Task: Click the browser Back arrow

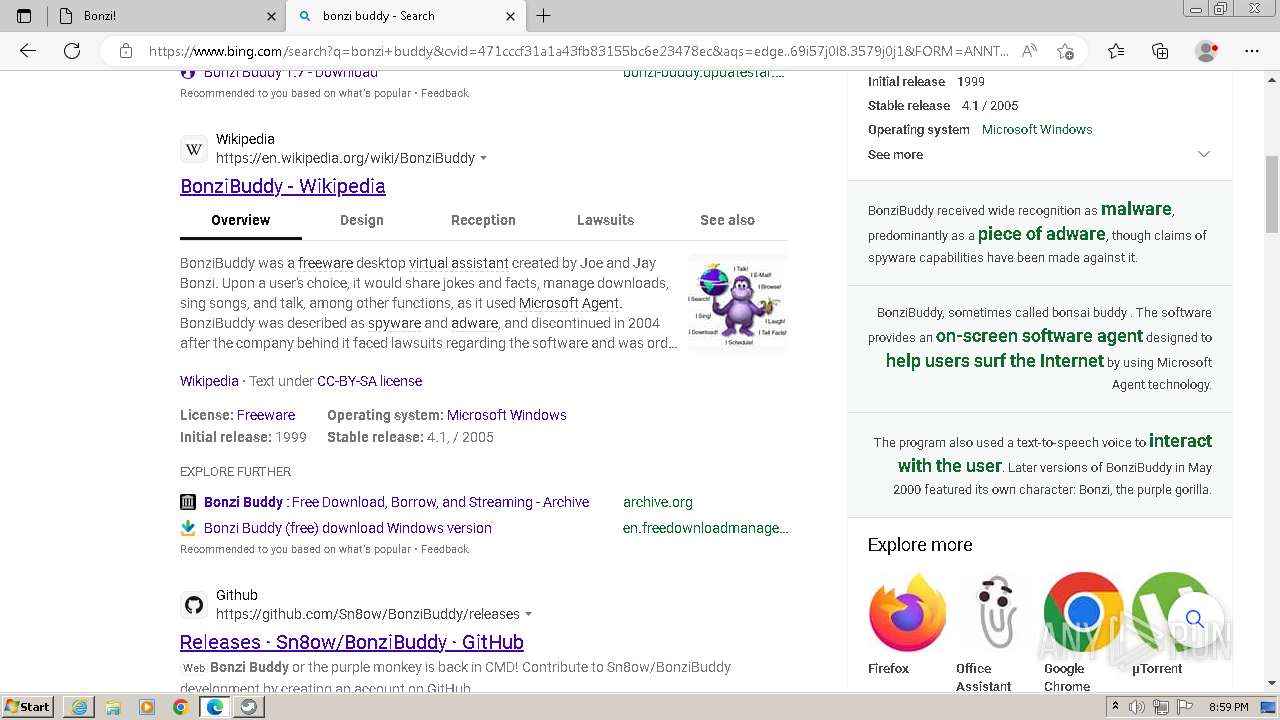Action: [28, 51]
